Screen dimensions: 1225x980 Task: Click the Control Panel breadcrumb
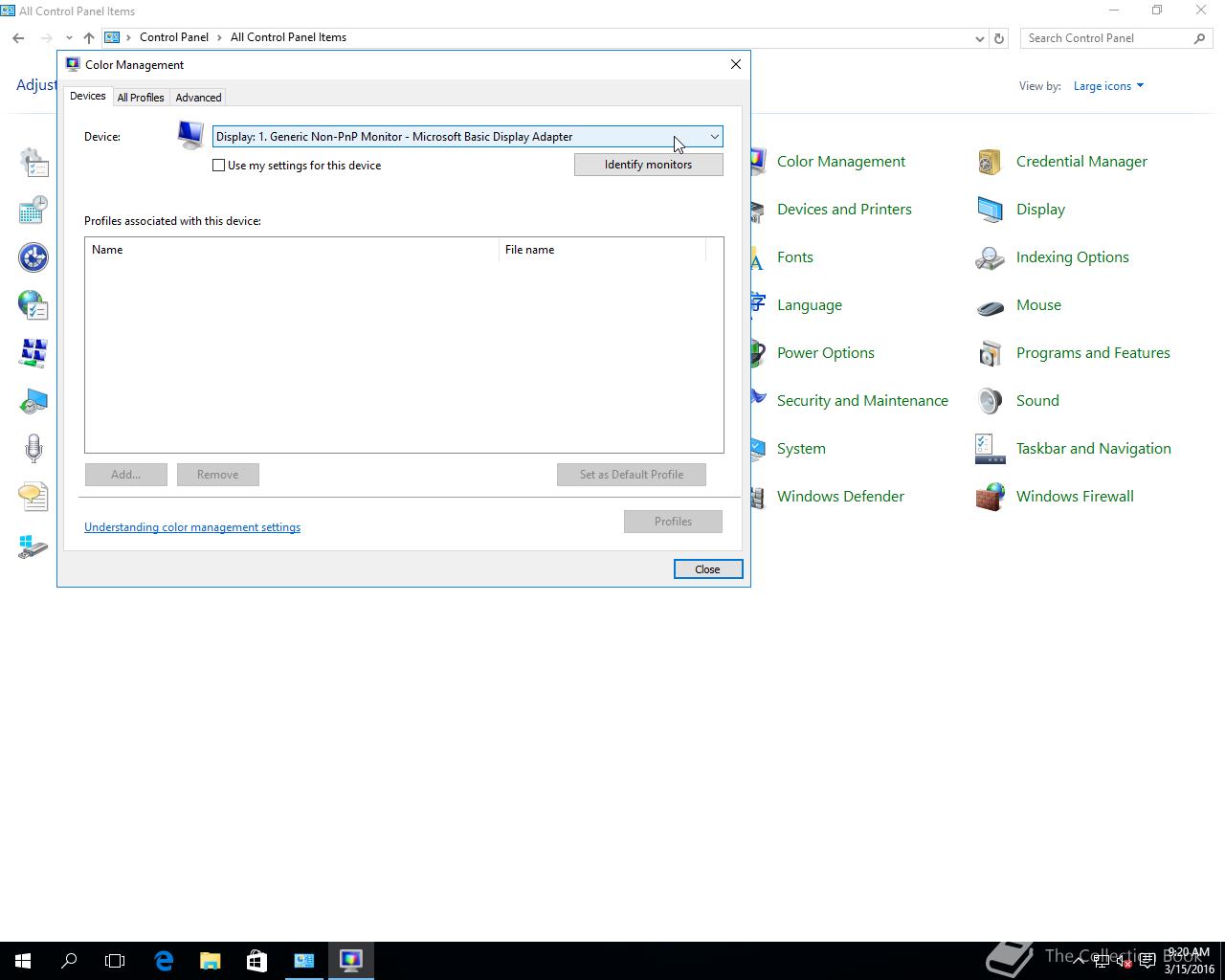[173, 37]
